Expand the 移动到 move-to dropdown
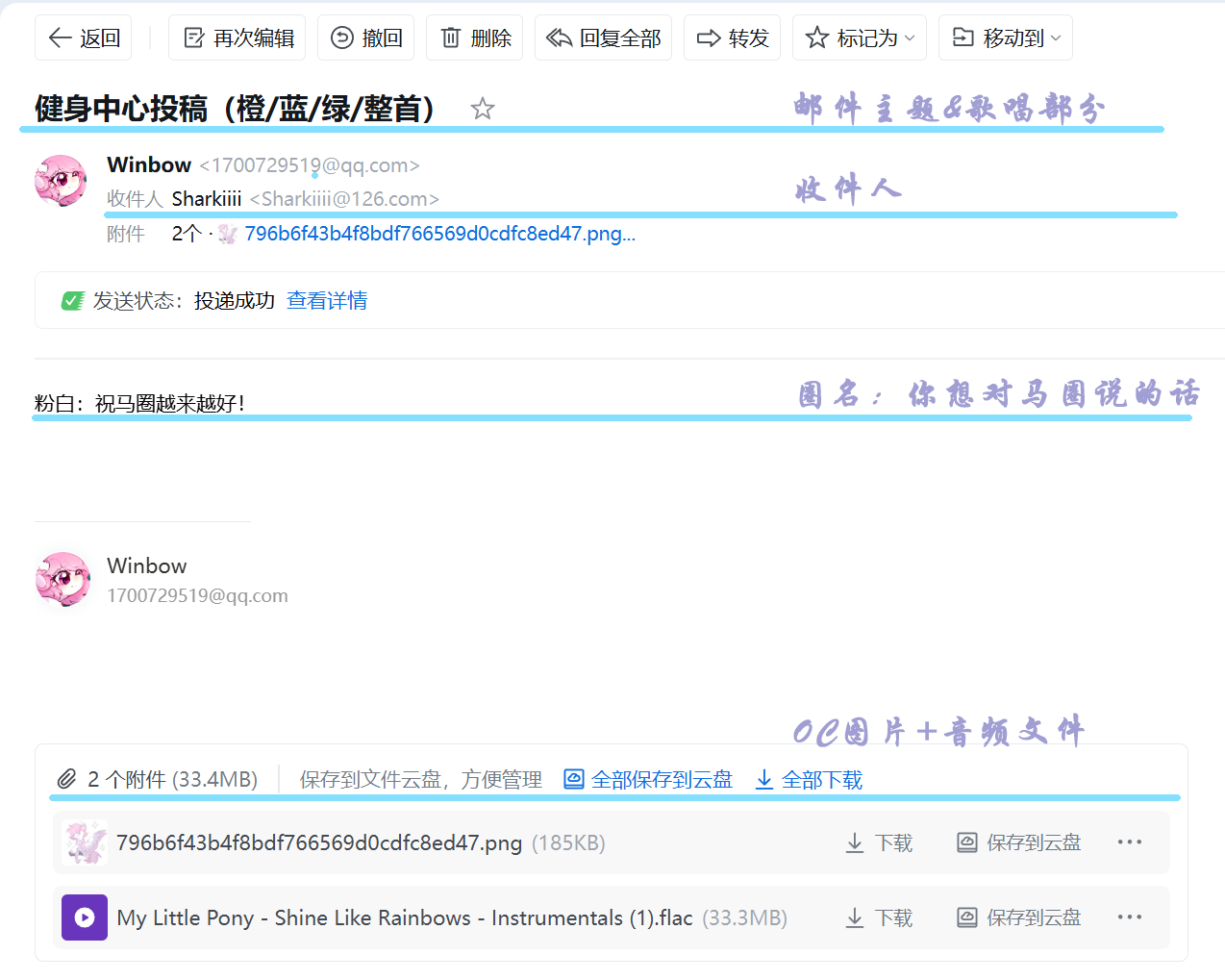The image size is (1225, 980). (x=1006, y=38)
